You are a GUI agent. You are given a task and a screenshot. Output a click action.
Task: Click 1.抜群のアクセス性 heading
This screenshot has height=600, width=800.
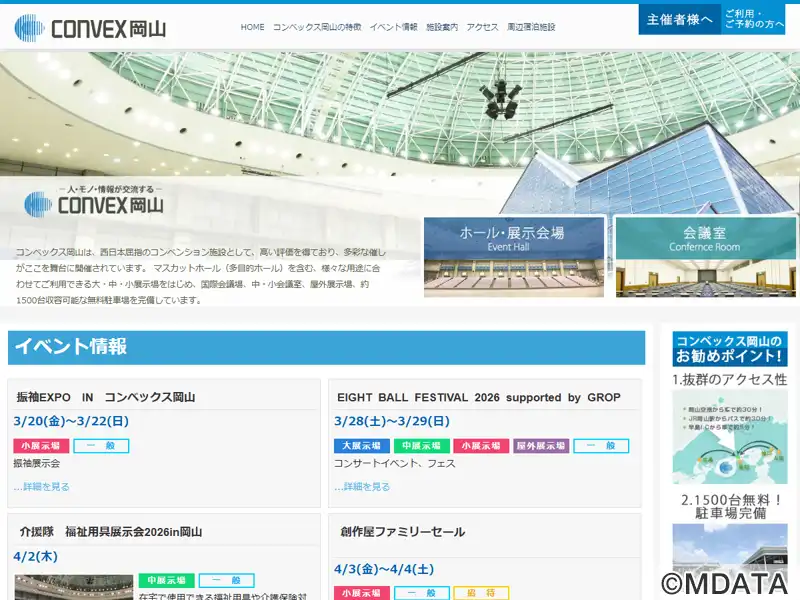point(730,380)
